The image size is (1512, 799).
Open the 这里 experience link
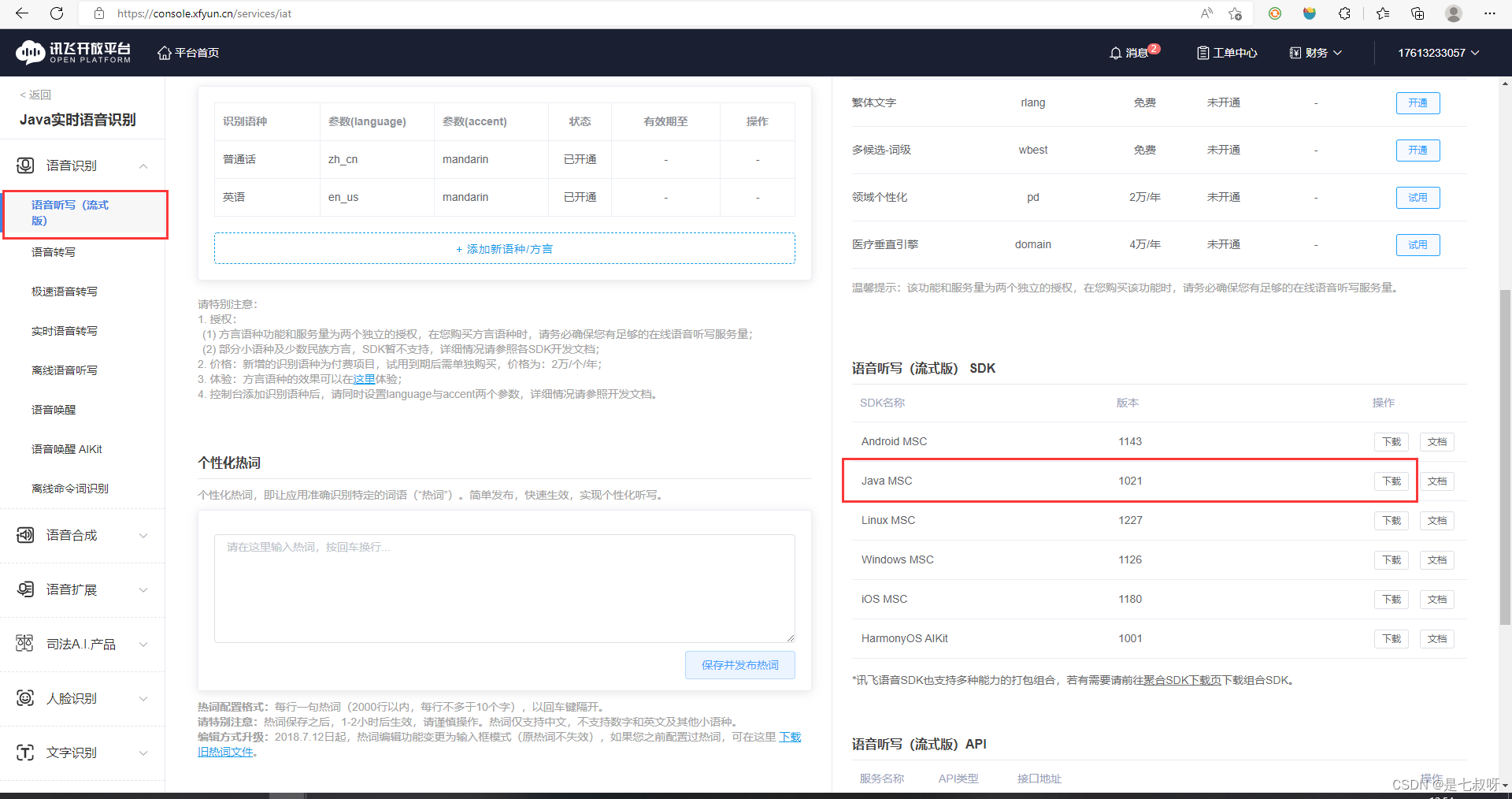[x=364, y=379]
